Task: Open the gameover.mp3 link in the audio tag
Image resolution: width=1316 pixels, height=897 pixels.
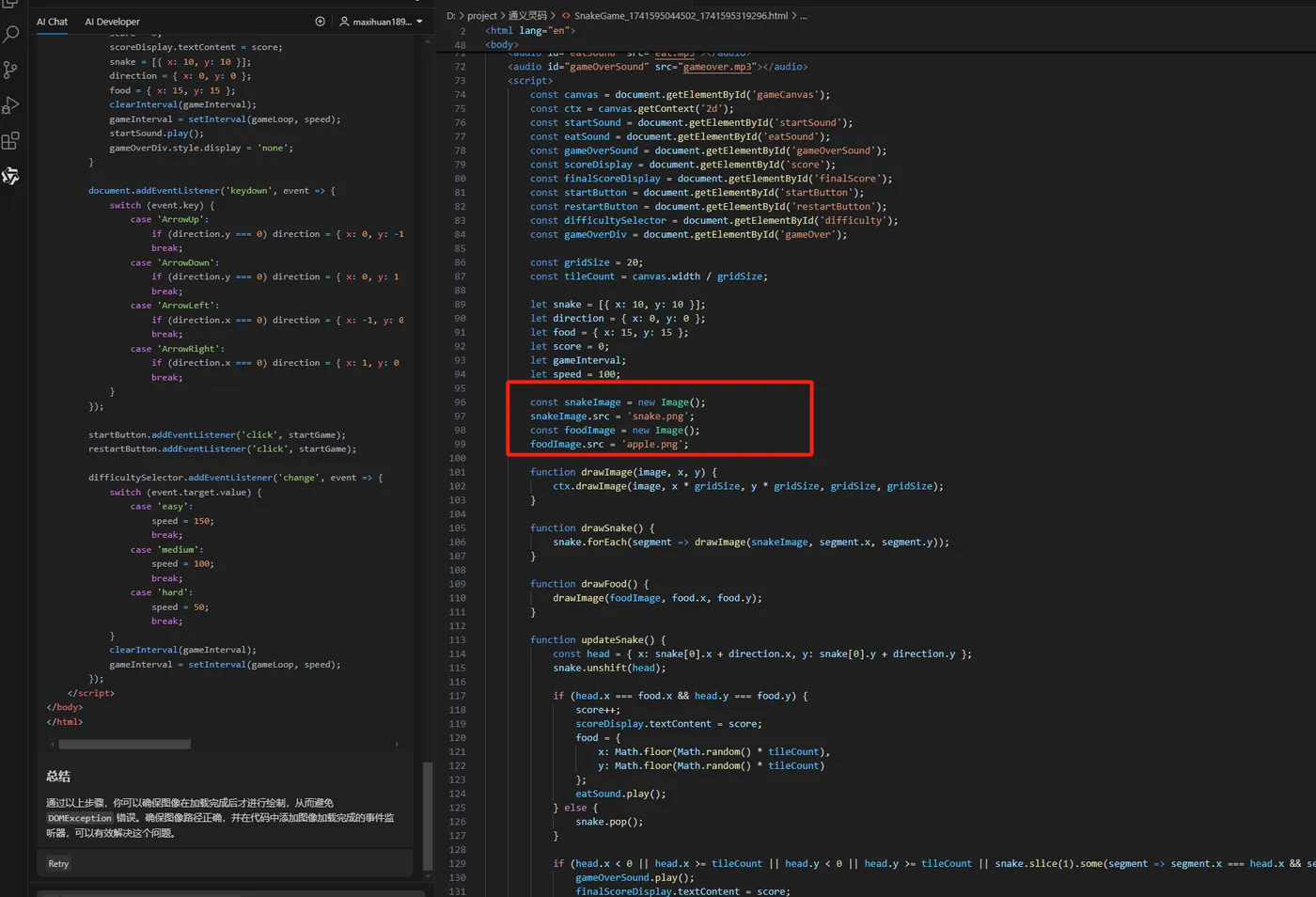Action: click(x=718, y=67)
